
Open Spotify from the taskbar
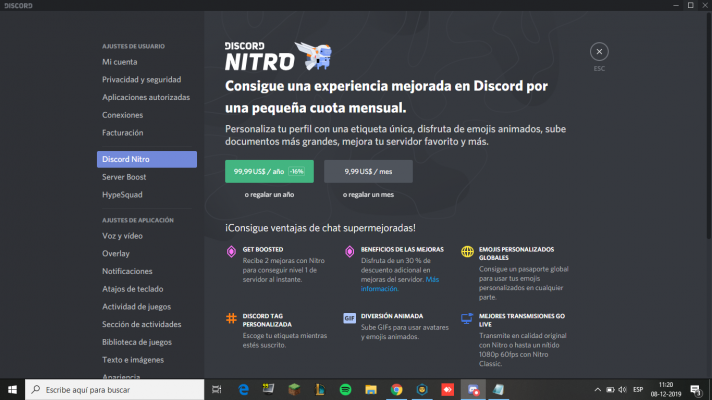coord(345,390)
